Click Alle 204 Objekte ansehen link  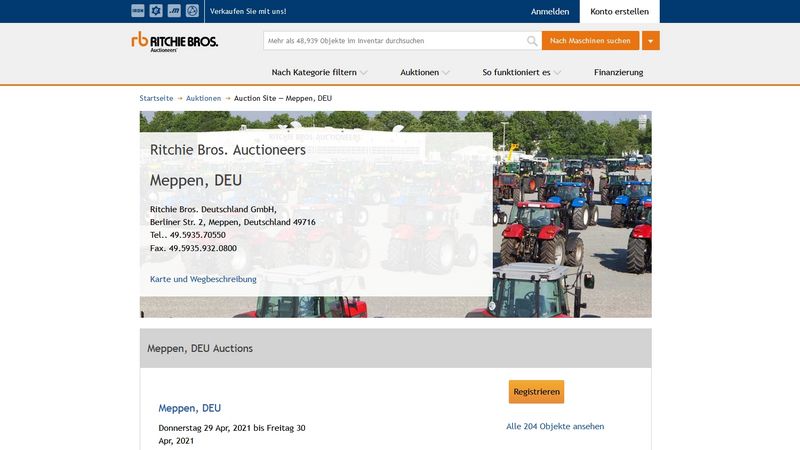(555, 426)
